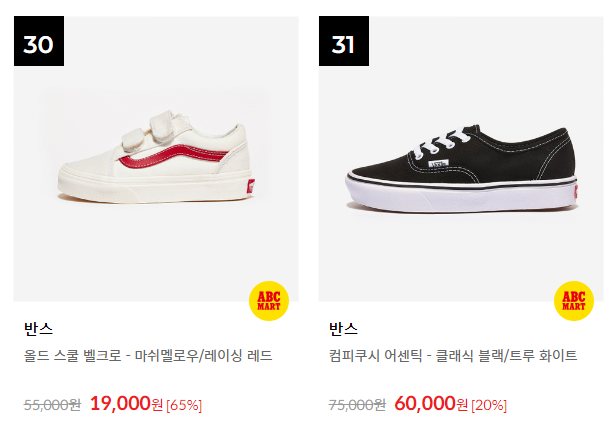Open 올드 스쿨 벨크로 마쉬멜로우/레이싱 레드 product title

tap(148, 356)
